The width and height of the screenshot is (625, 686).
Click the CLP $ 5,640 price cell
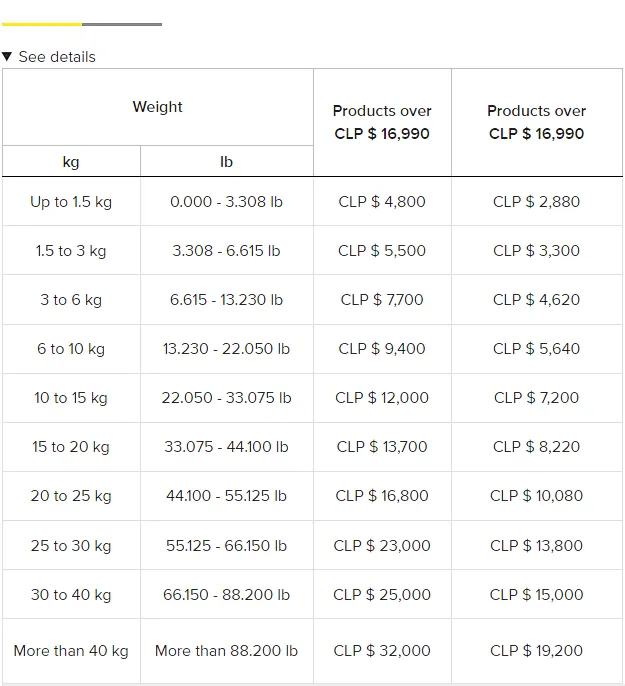tap(537, 349)
